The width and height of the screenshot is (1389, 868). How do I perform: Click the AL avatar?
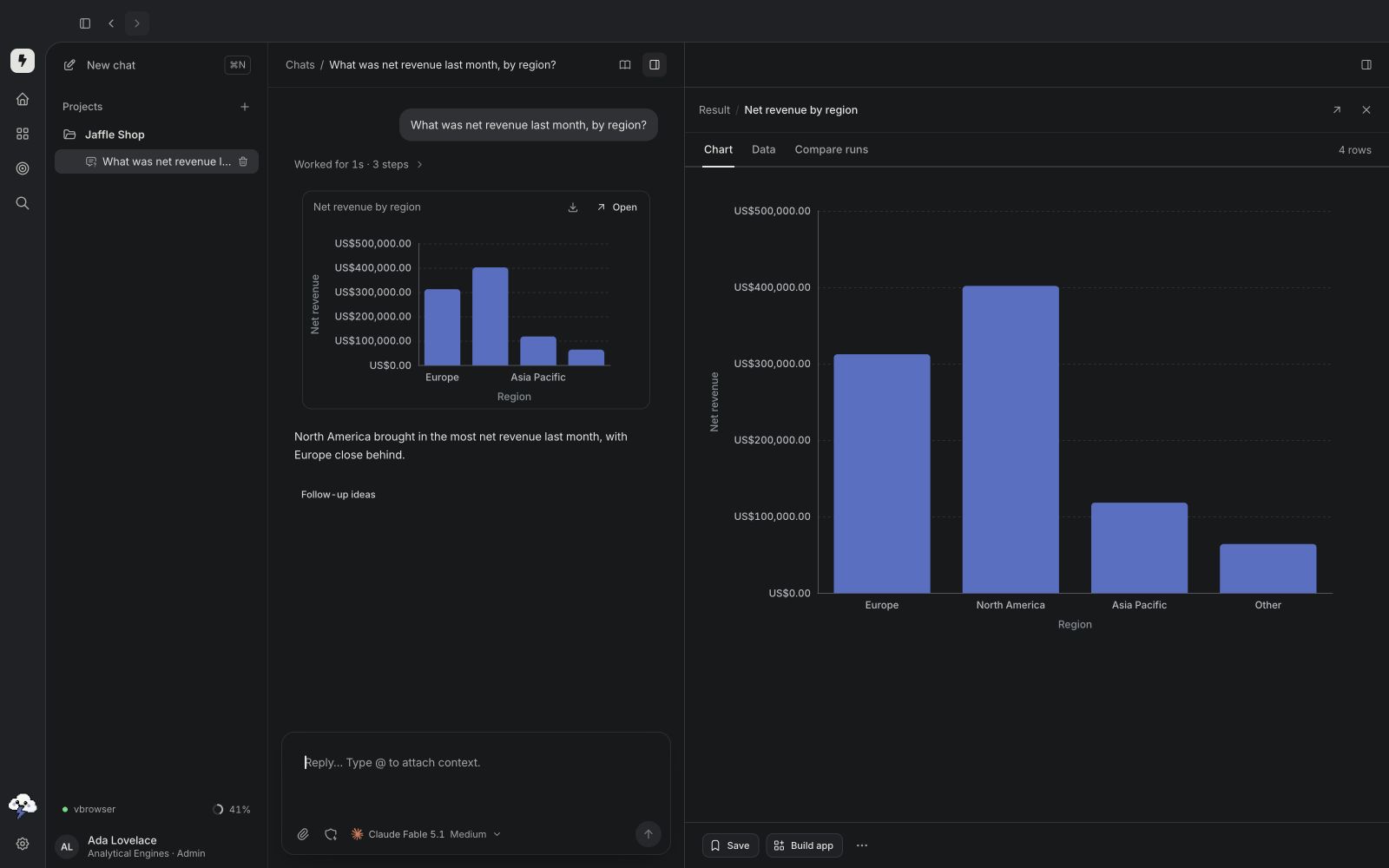point(67,846)
